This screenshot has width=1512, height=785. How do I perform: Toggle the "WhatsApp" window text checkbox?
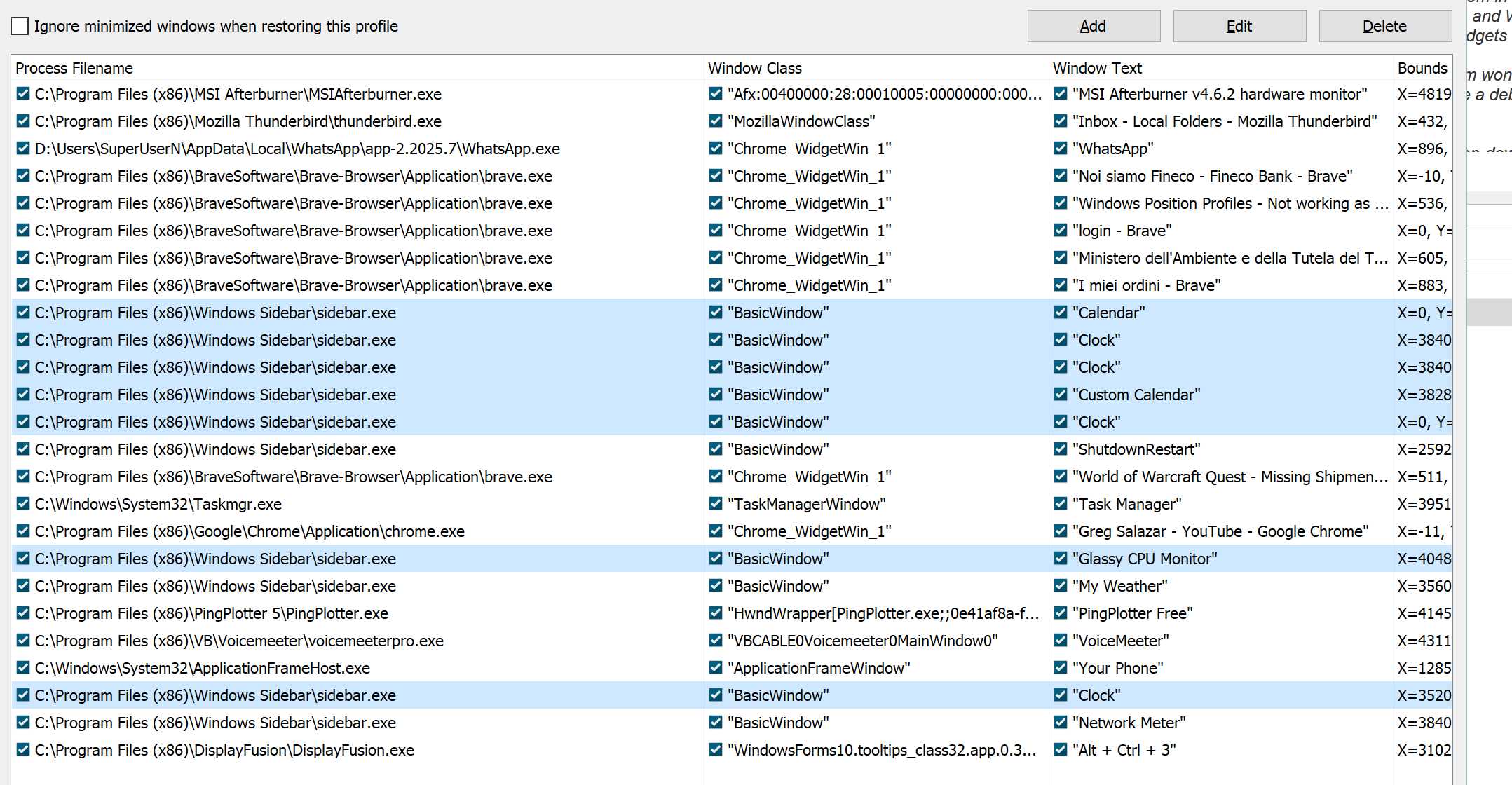pyautogui.click(x=1061, y=149)
